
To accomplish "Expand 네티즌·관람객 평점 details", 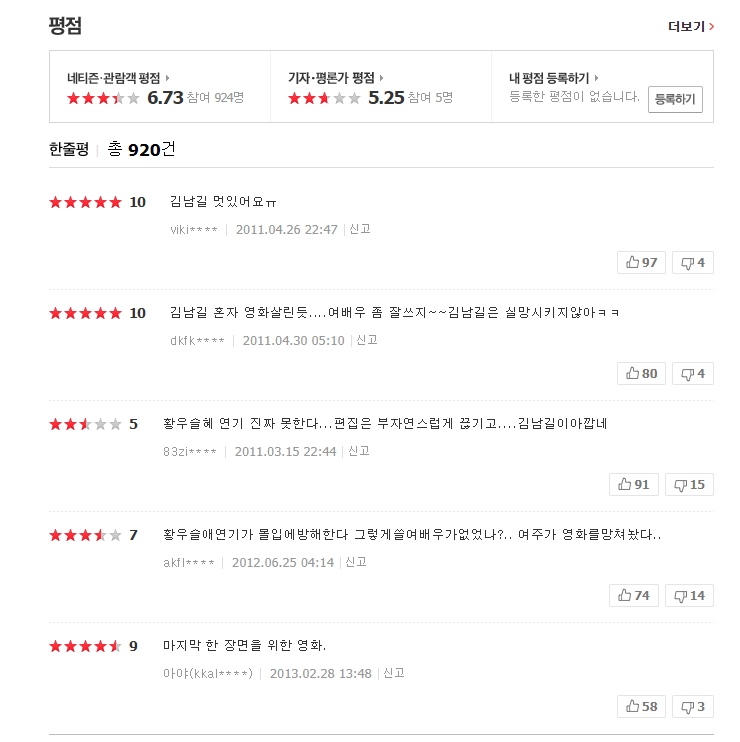I will coord(118,77).
